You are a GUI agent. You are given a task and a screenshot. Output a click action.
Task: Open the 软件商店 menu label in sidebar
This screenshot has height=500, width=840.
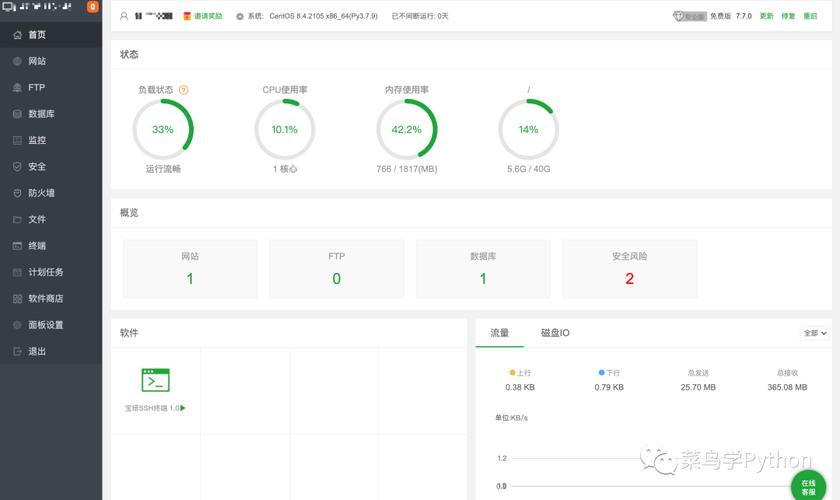click(x=46, y=298)
